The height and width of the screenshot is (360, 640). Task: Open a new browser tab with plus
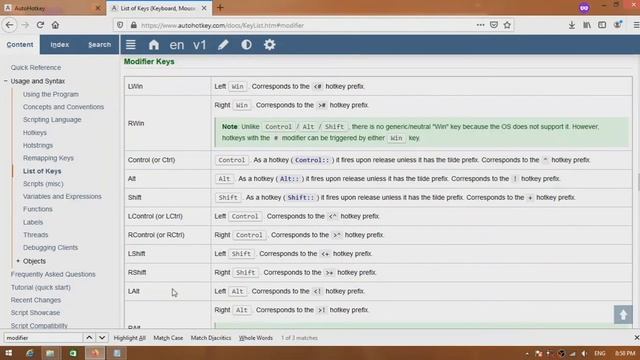pos(220,8)
